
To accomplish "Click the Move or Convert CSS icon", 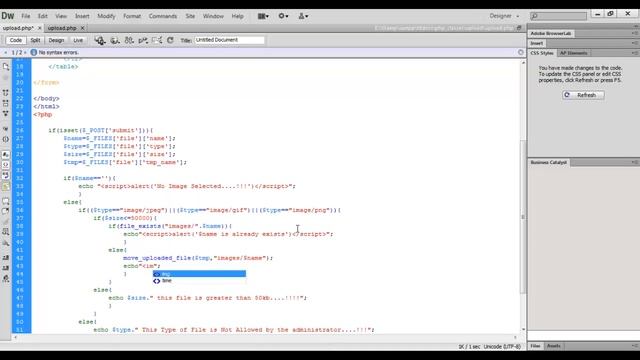I will [6, 243].
